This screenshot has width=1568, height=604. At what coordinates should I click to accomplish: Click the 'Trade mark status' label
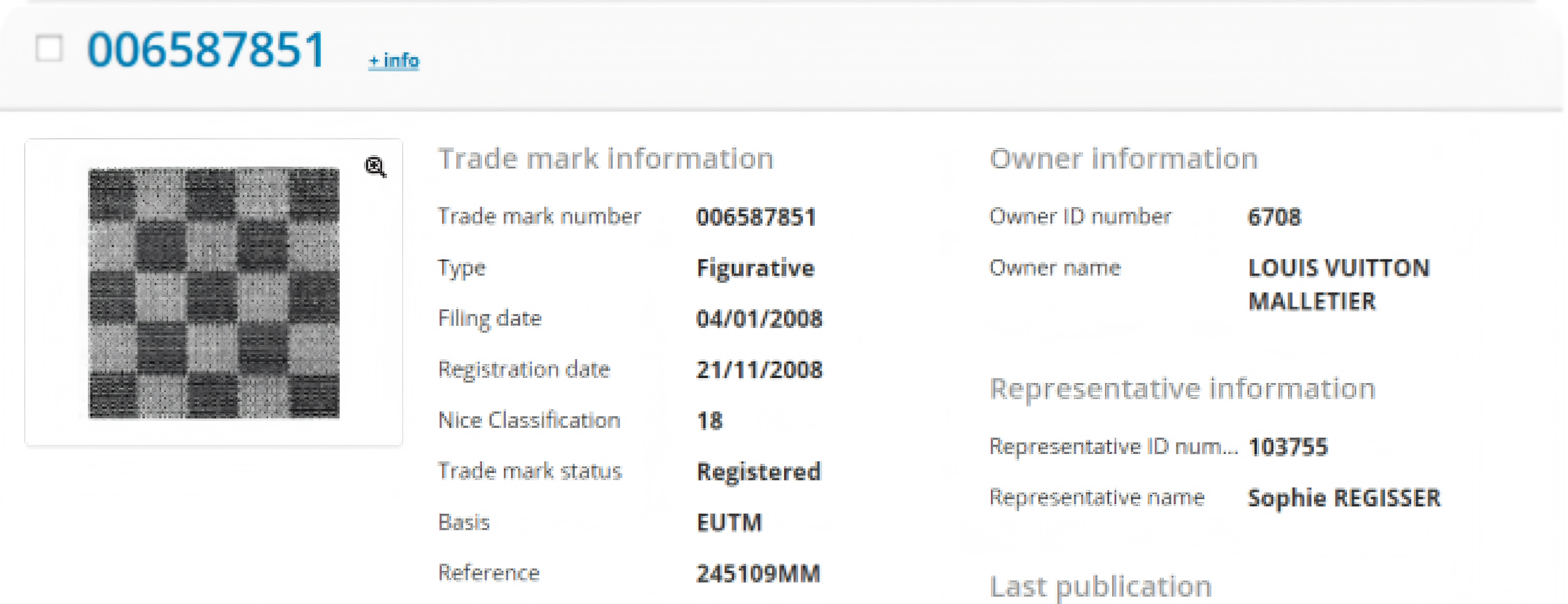point(529,471)
